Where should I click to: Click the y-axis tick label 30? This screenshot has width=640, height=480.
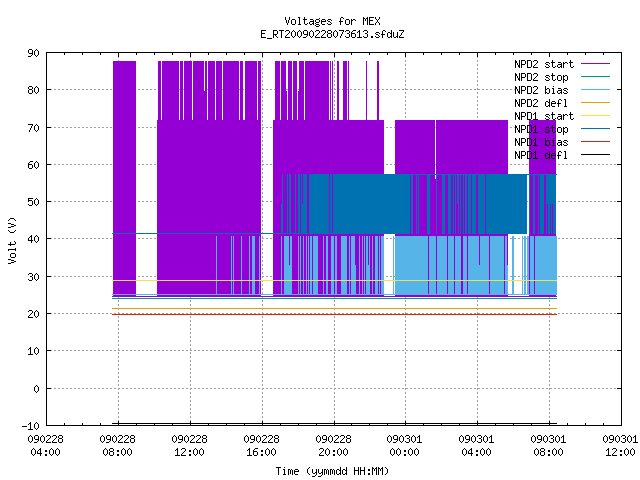click(33, 277)
